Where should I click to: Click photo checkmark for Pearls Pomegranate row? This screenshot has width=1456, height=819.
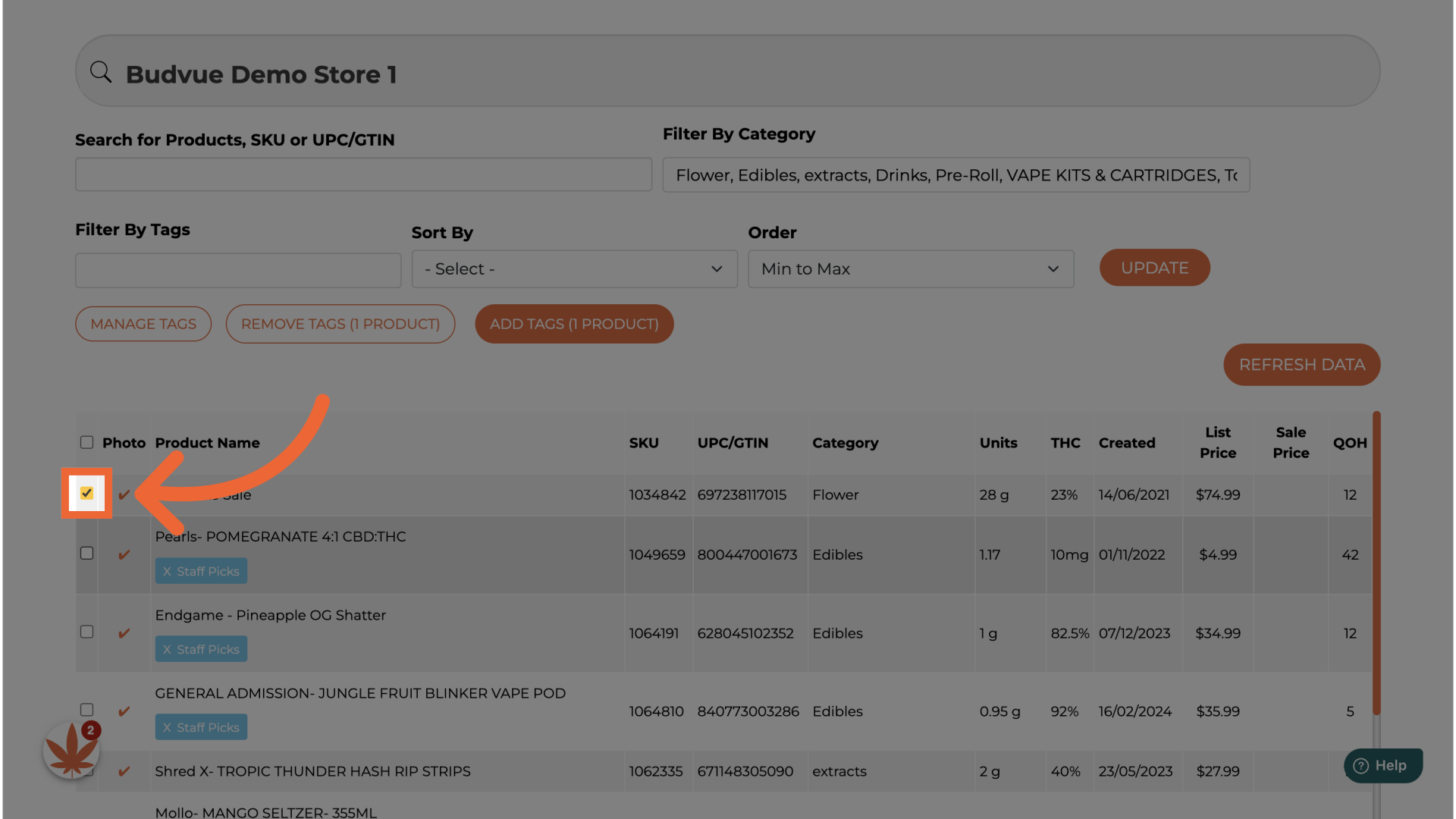pos(124,555)
